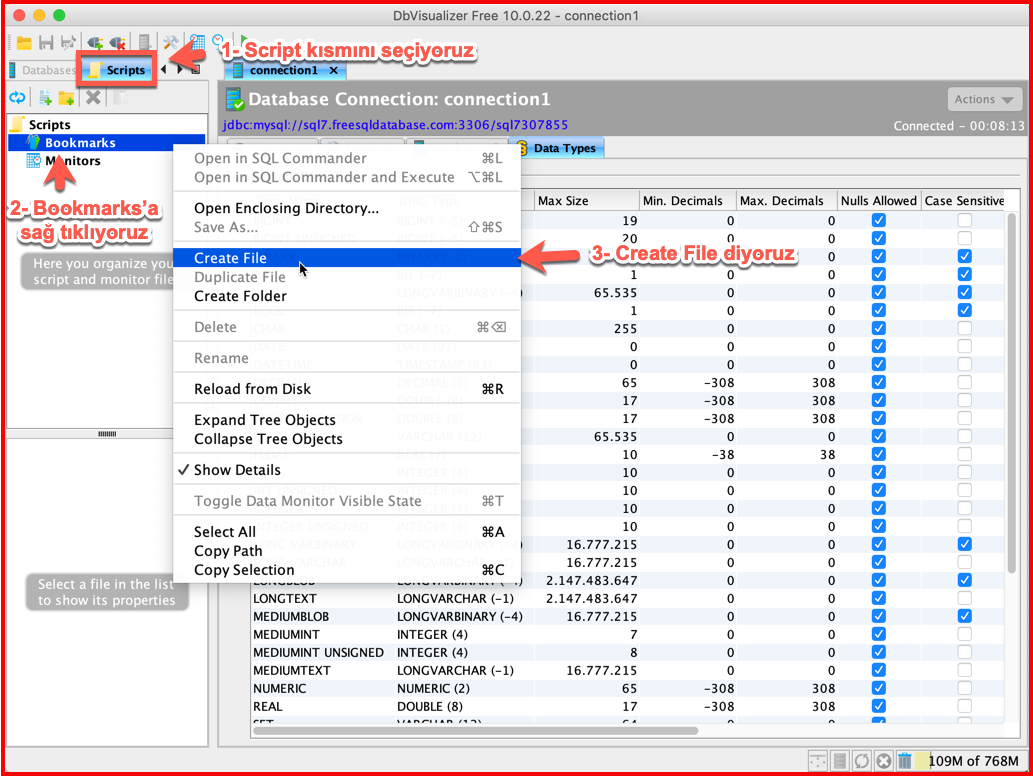
Task: Click the refresh circular arrow status bar icon
Action: click(861, 761)
